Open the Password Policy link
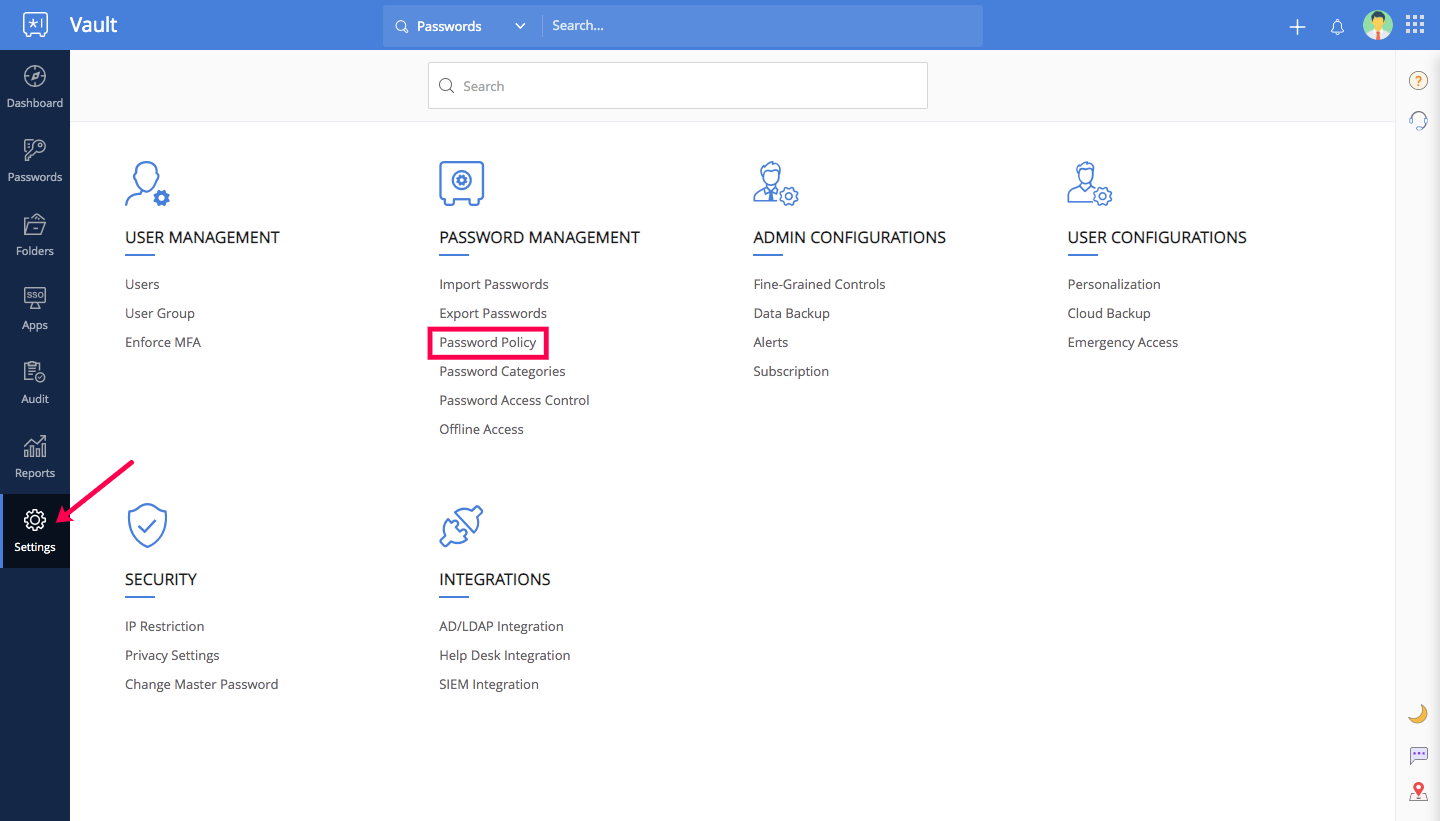Screen dimensions: 1440x821 [488, 342]
